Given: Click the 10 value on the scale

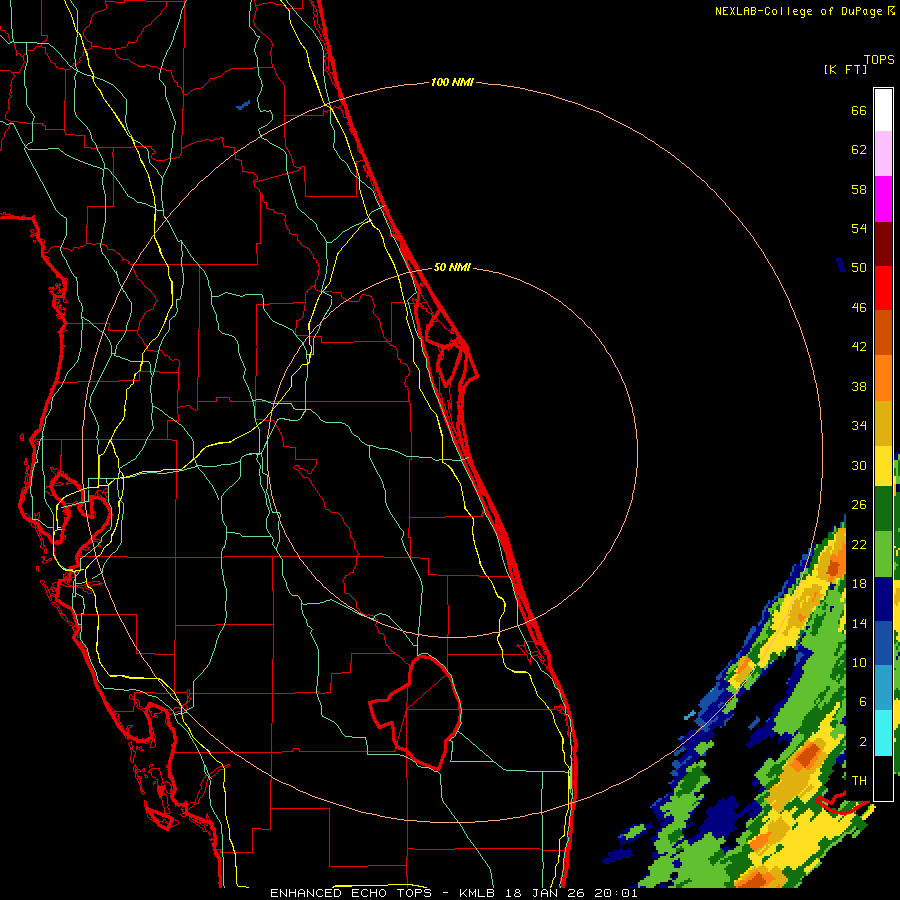Looking at the screenshot, I should (x=859, y=662).
